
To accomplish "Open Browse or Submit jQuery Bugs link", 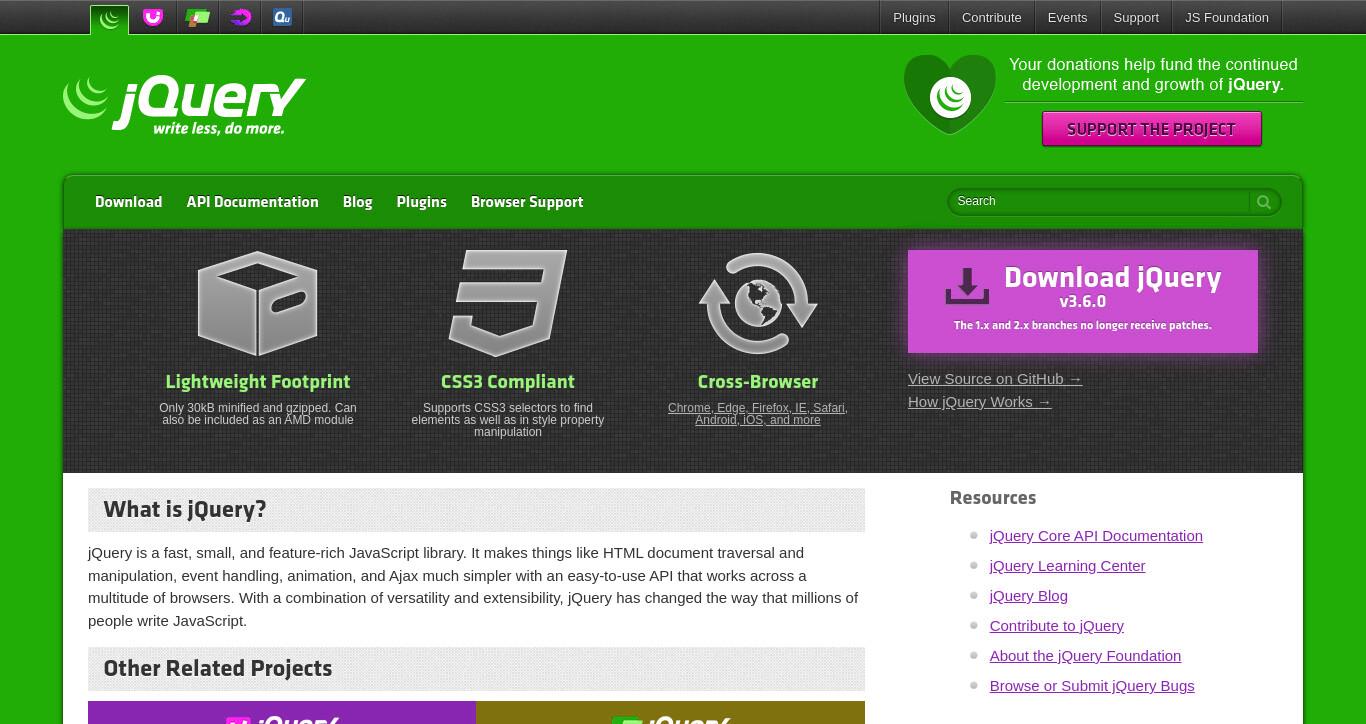I will (x=1091, y=686).
